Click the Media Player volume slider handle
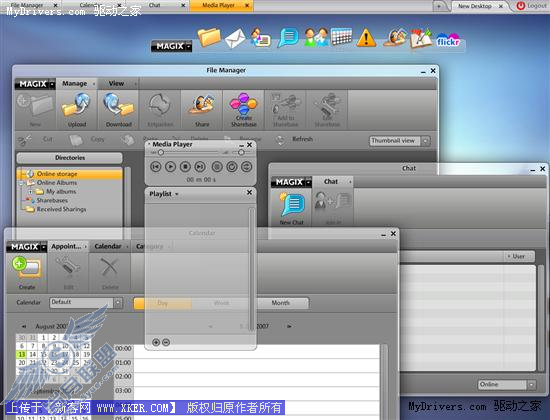This screenshot has height=420, width=550. click(241, 153)
